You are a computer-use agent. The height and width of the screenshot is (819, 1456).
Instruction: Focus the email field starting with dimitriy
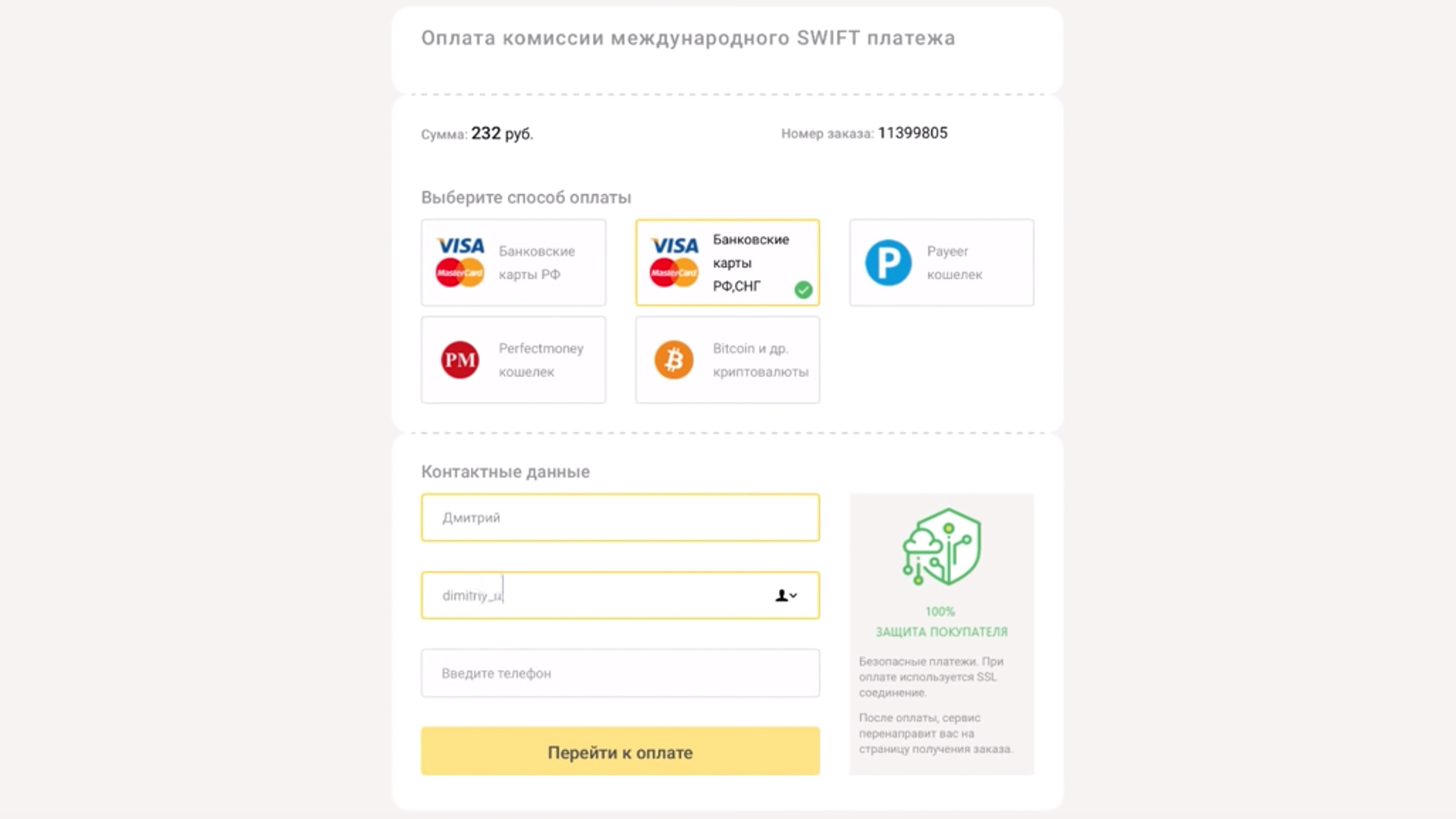click(x=620, y=595)
